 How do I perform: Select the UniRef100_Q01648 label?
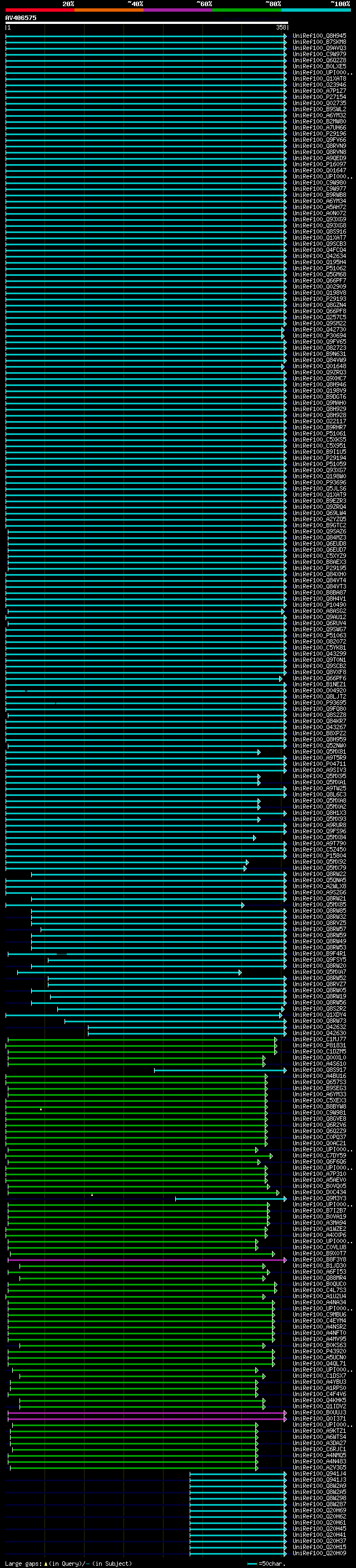pos(319,367)
